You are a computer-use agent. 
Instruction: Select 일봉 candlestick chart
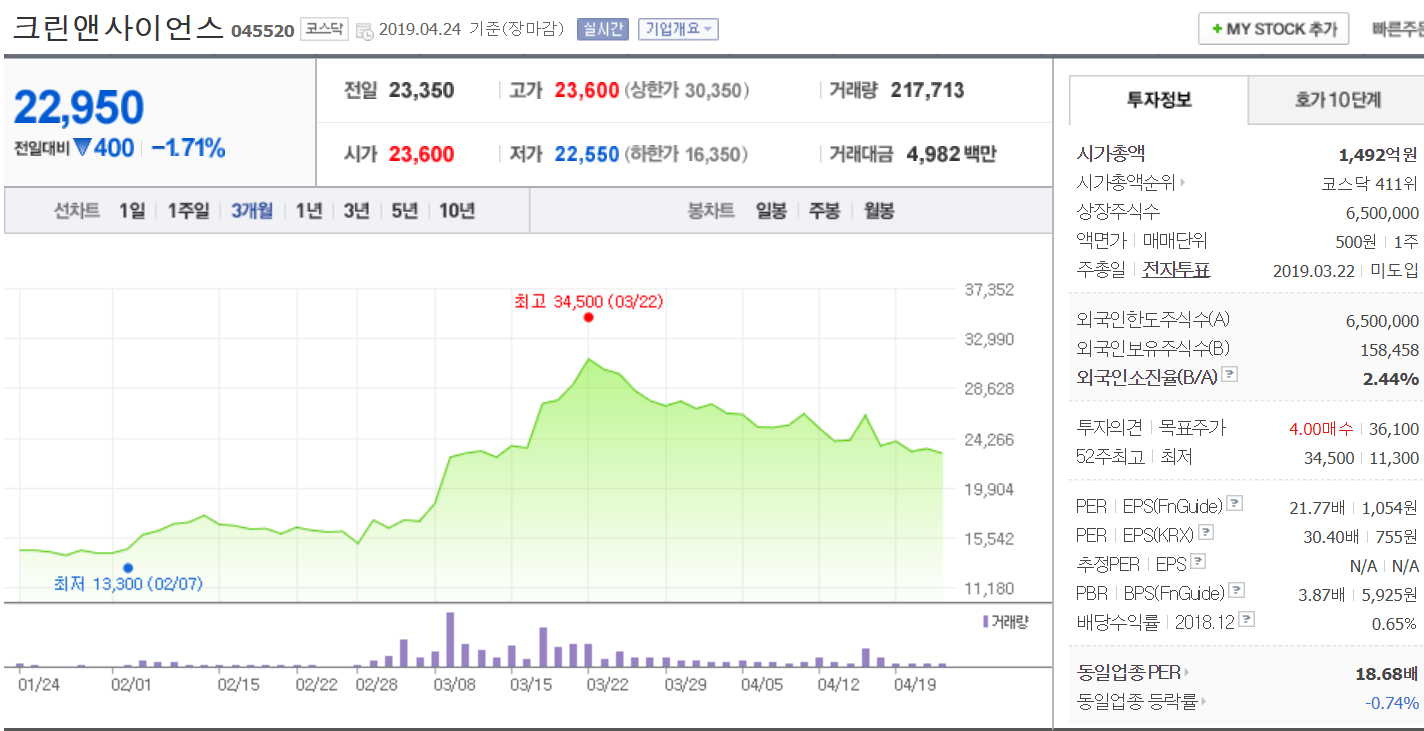771,211
